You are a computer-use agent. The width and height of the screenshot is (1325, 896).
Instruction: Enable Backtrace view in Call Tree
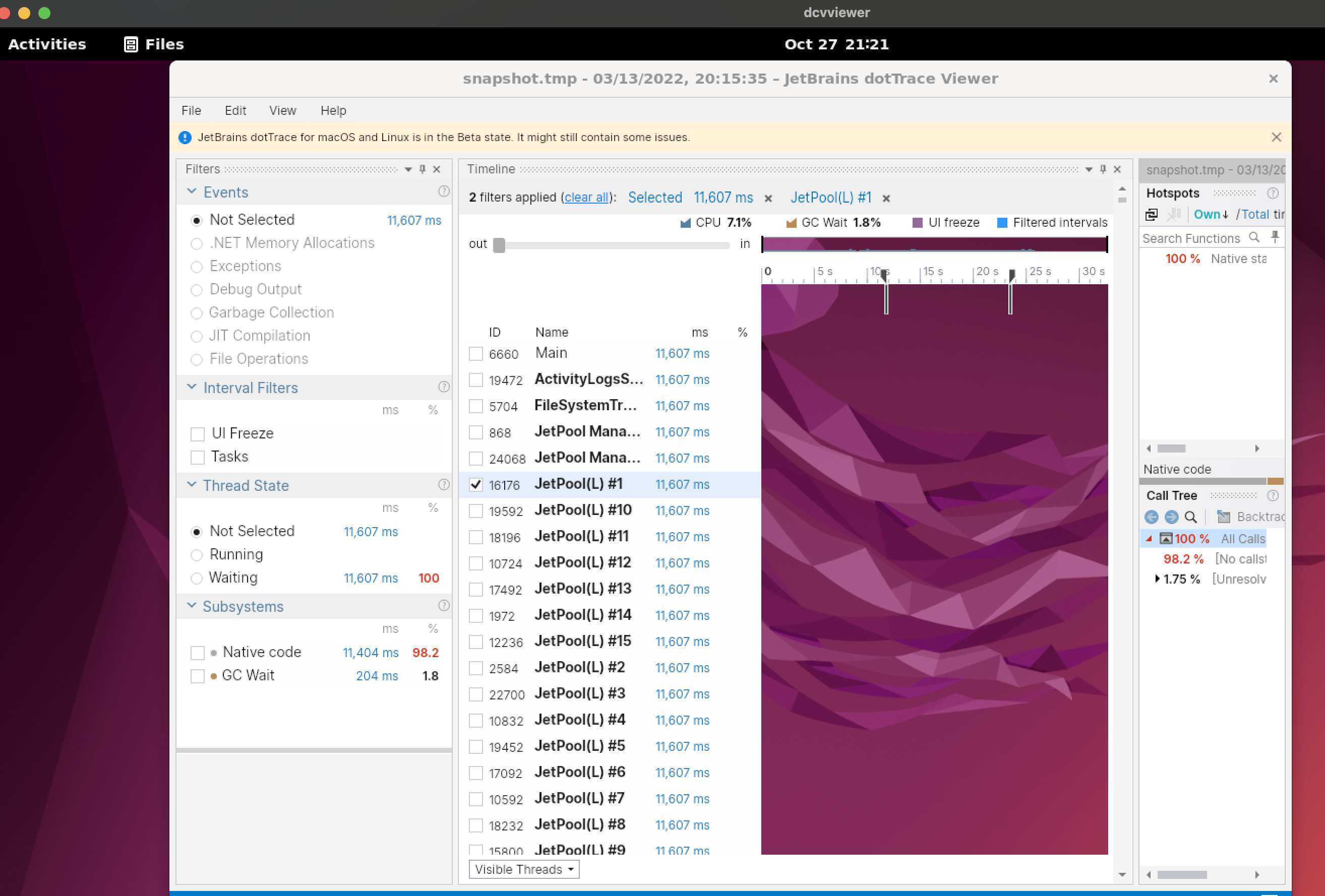[1224, 518]
